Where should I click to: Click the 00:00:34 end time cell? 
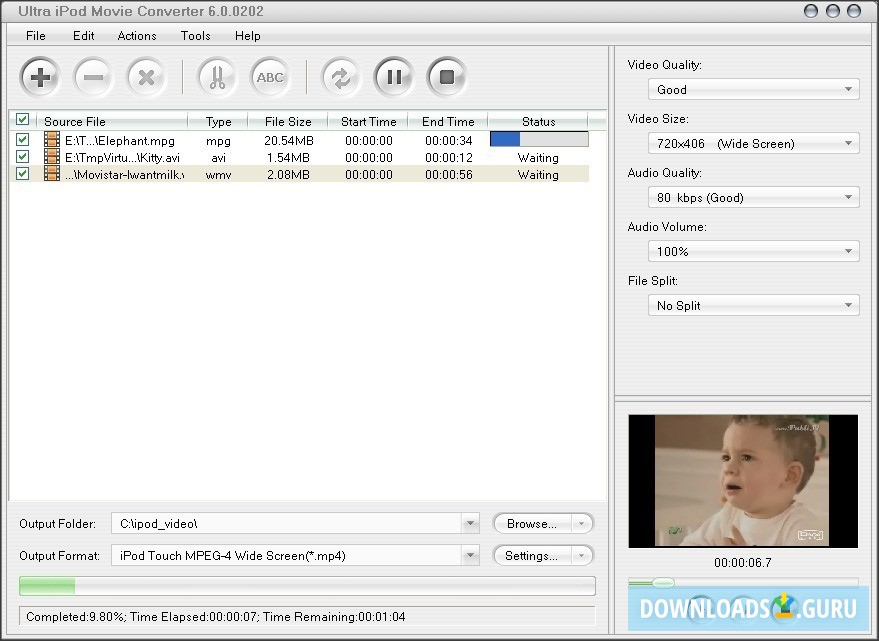coord(448,140)
